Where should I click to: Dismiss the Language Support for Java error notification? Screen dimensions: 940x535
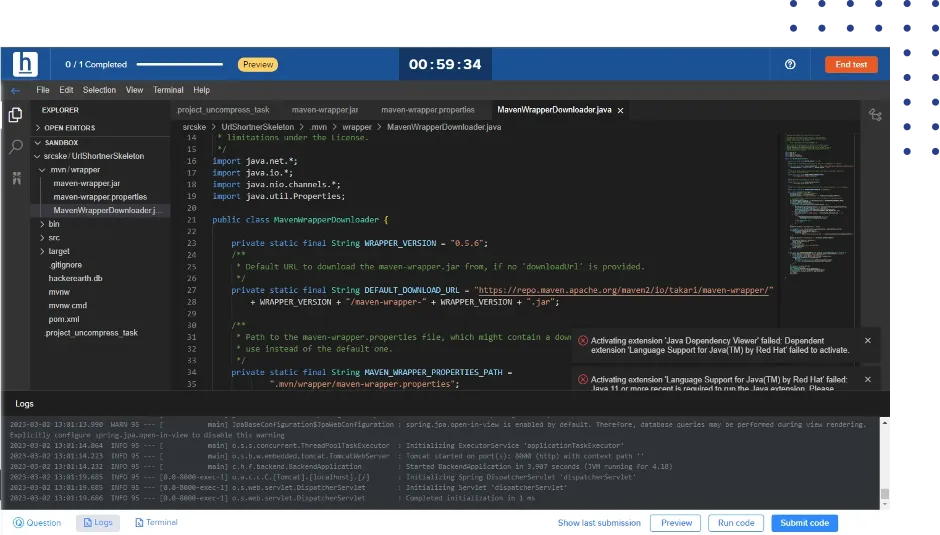click(867, 379)
